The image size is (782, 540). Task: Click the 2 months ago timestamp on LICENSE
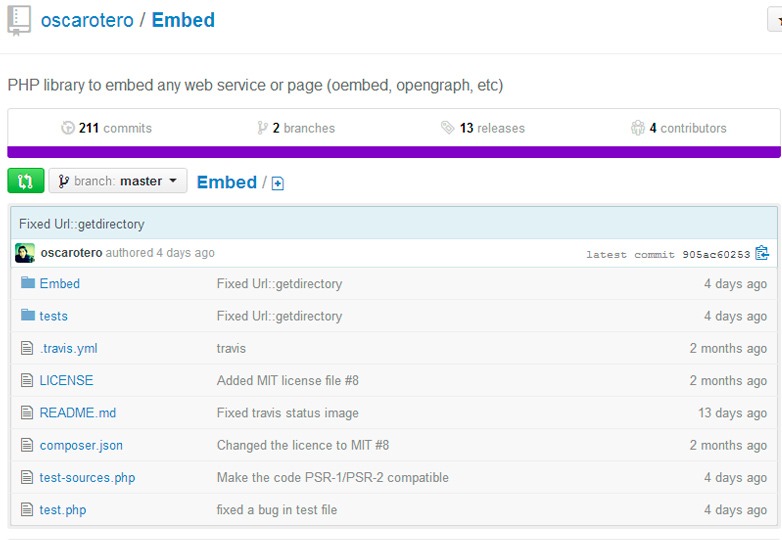(729, 380)
